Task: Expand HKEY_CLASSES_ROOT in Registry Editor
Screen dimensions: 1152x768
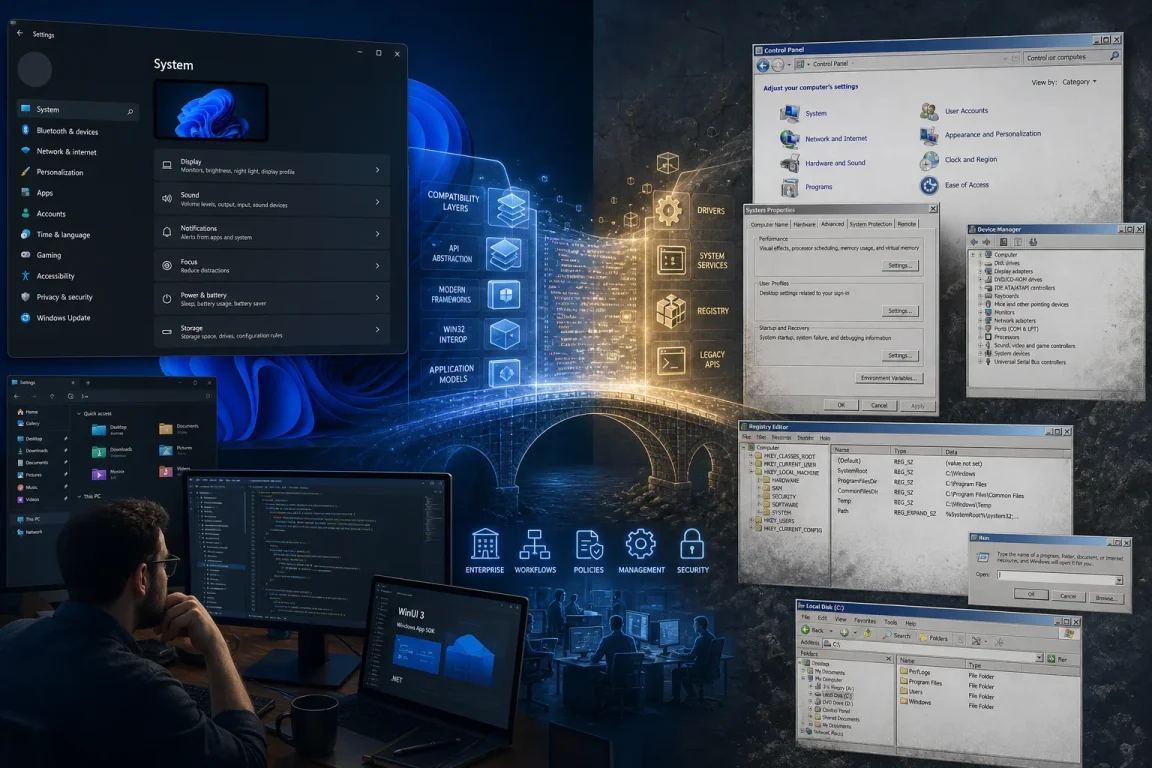Action: (x=751, y=456)
